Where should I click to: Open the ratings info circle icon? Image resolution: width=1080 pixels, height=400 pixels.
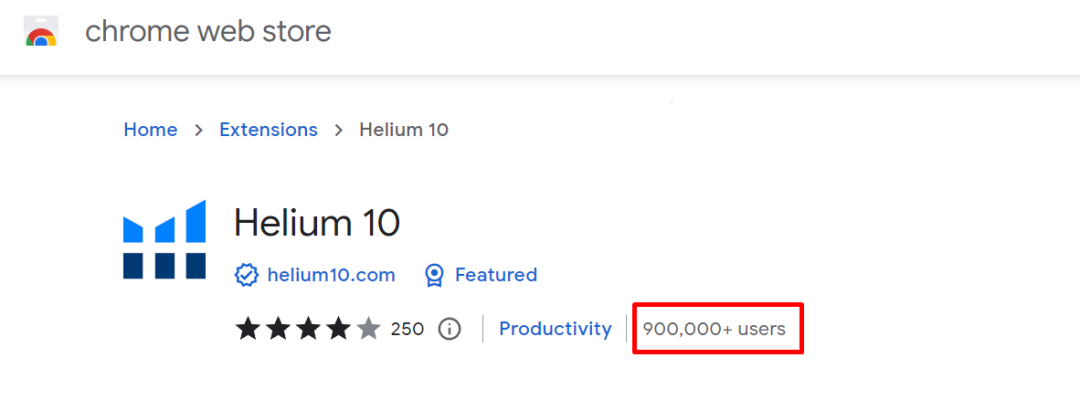coord(450,329)
